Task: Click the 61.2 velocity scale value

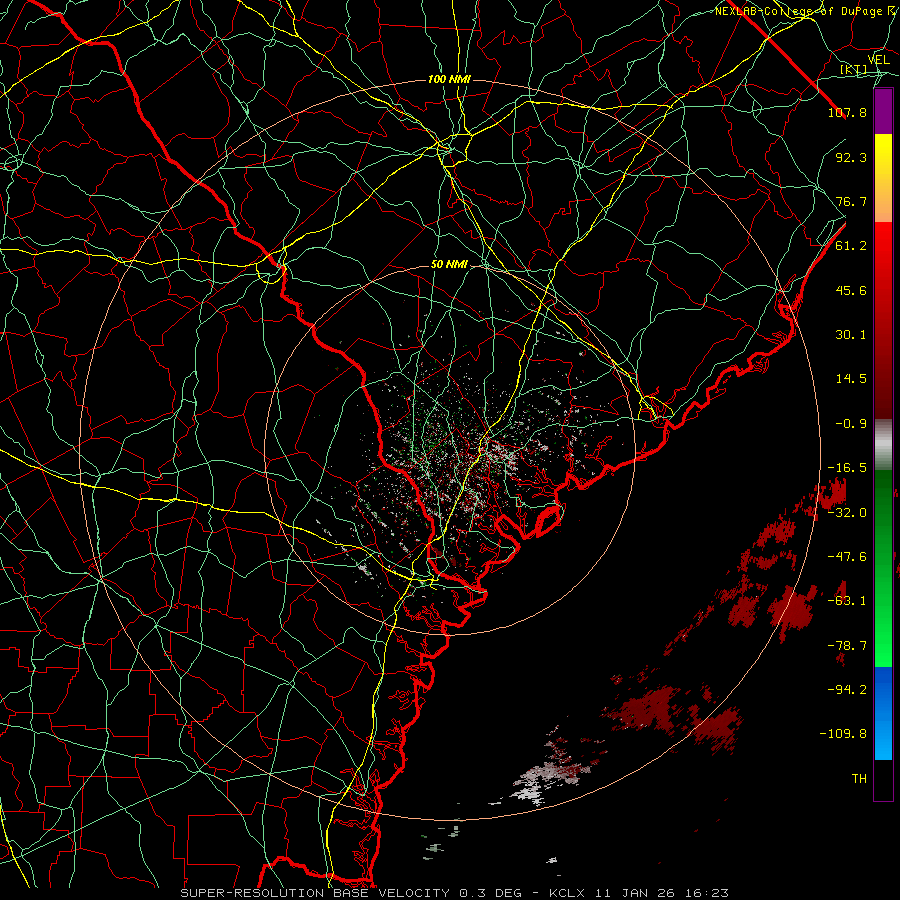Action: click(x=851, y=246)
